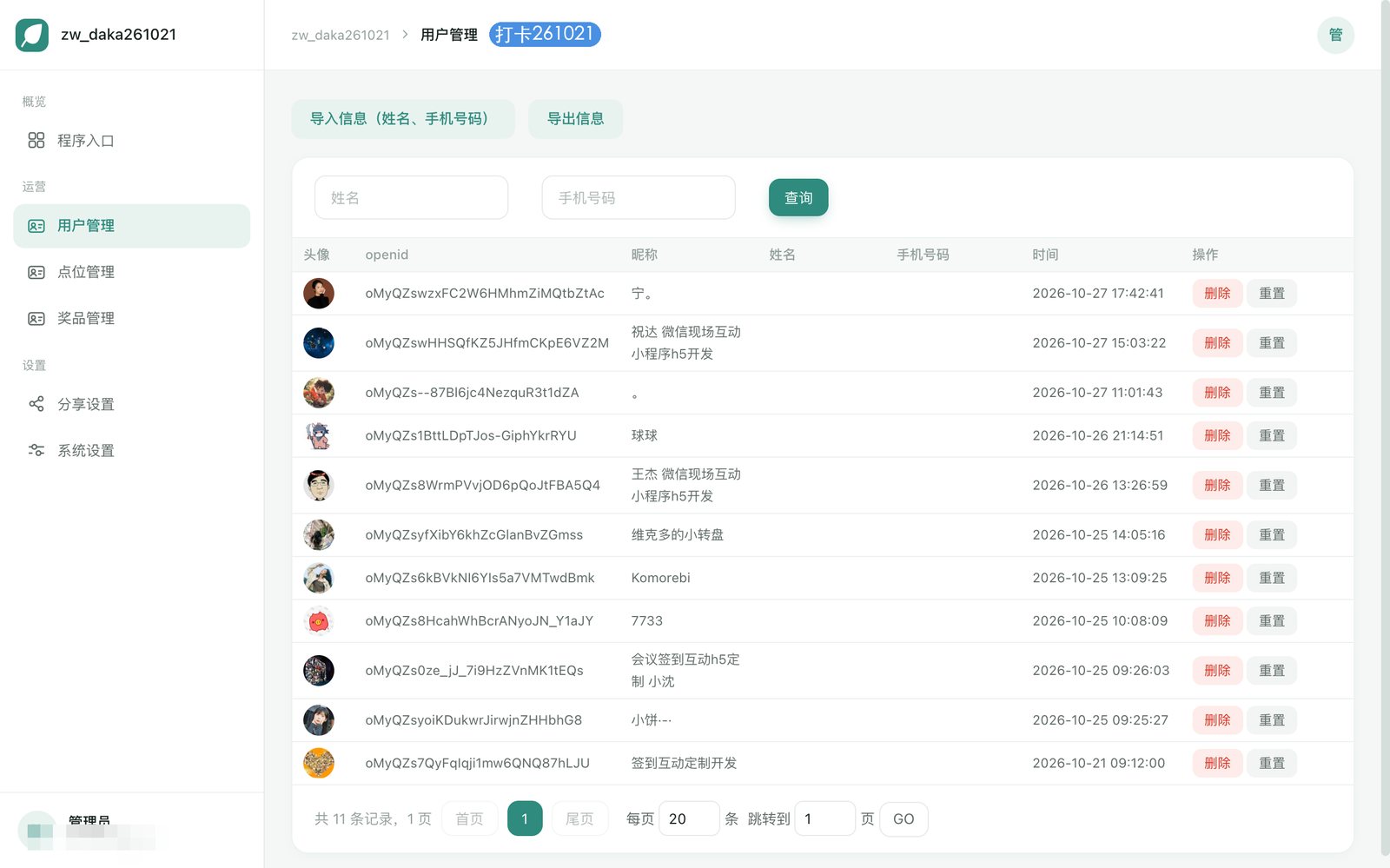The image size is (1390, 868).
Task: Click openid oMyQZs8HcahWhBcrANyoJN_Y1aJY
Action: 480,621
